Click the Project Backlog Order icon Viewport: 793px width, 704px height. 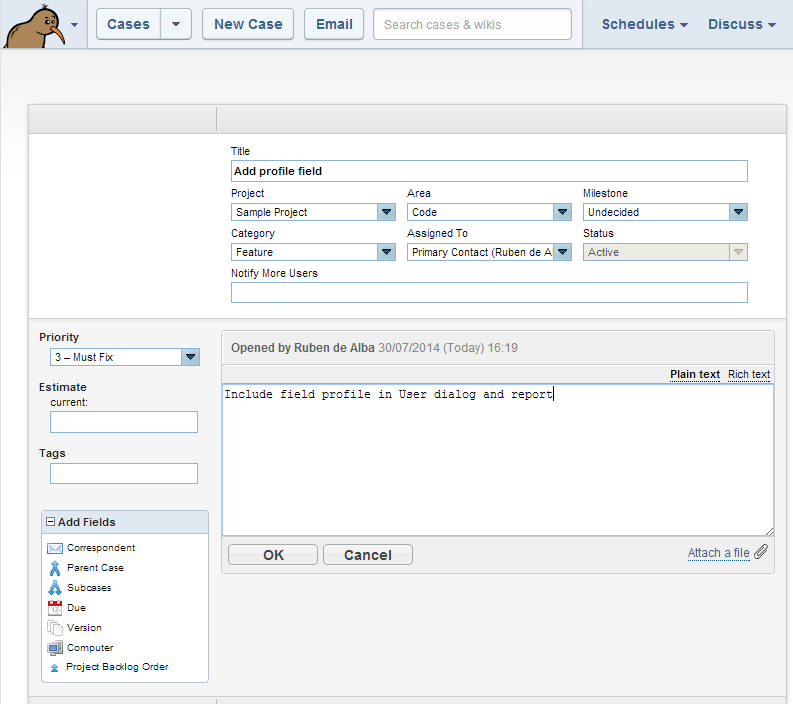pyautogui.click(x=55, y=668)
